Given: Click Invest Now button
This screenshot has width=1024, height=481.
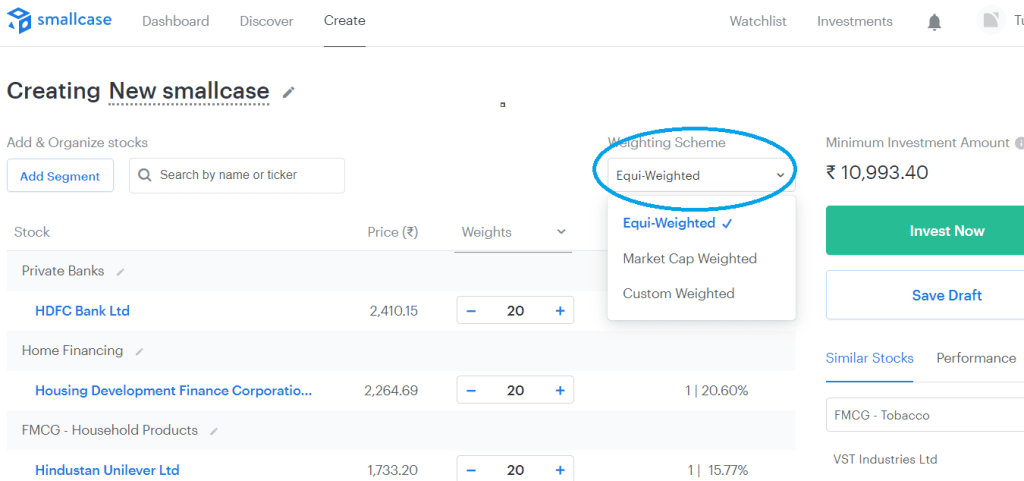Looking at the screenshot, I should 925,230.
